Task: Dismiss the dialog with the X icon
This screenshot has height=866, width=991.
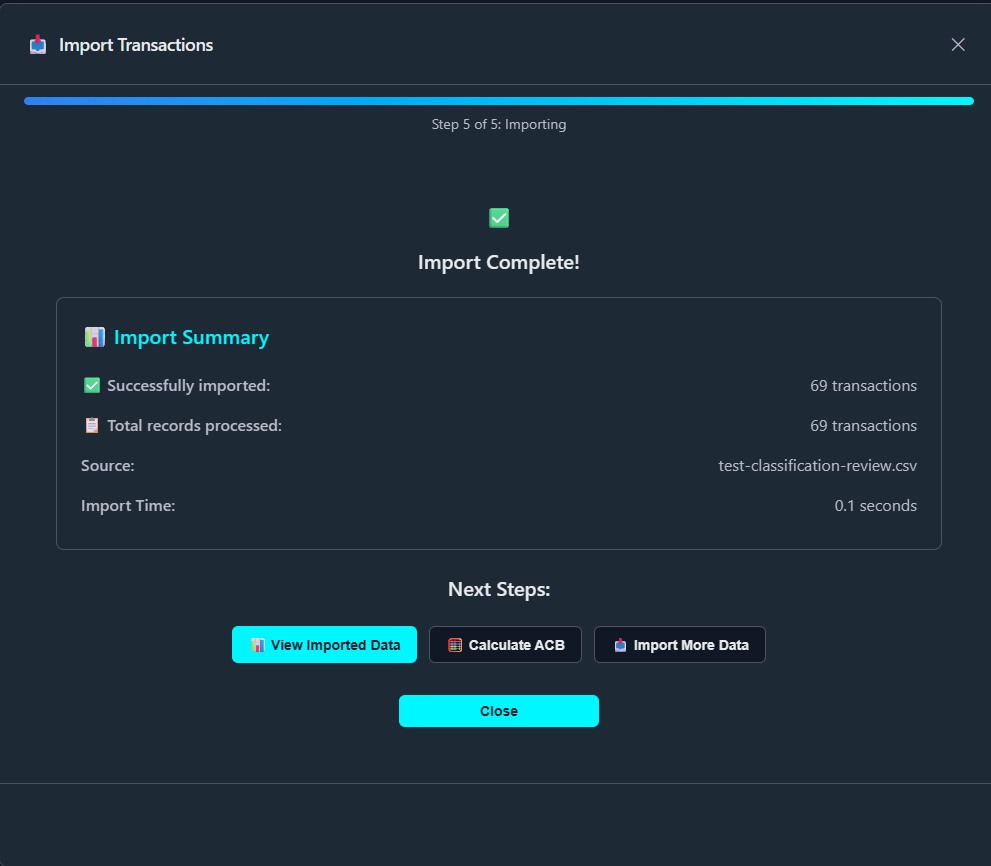Action: [x=958, y=45]
